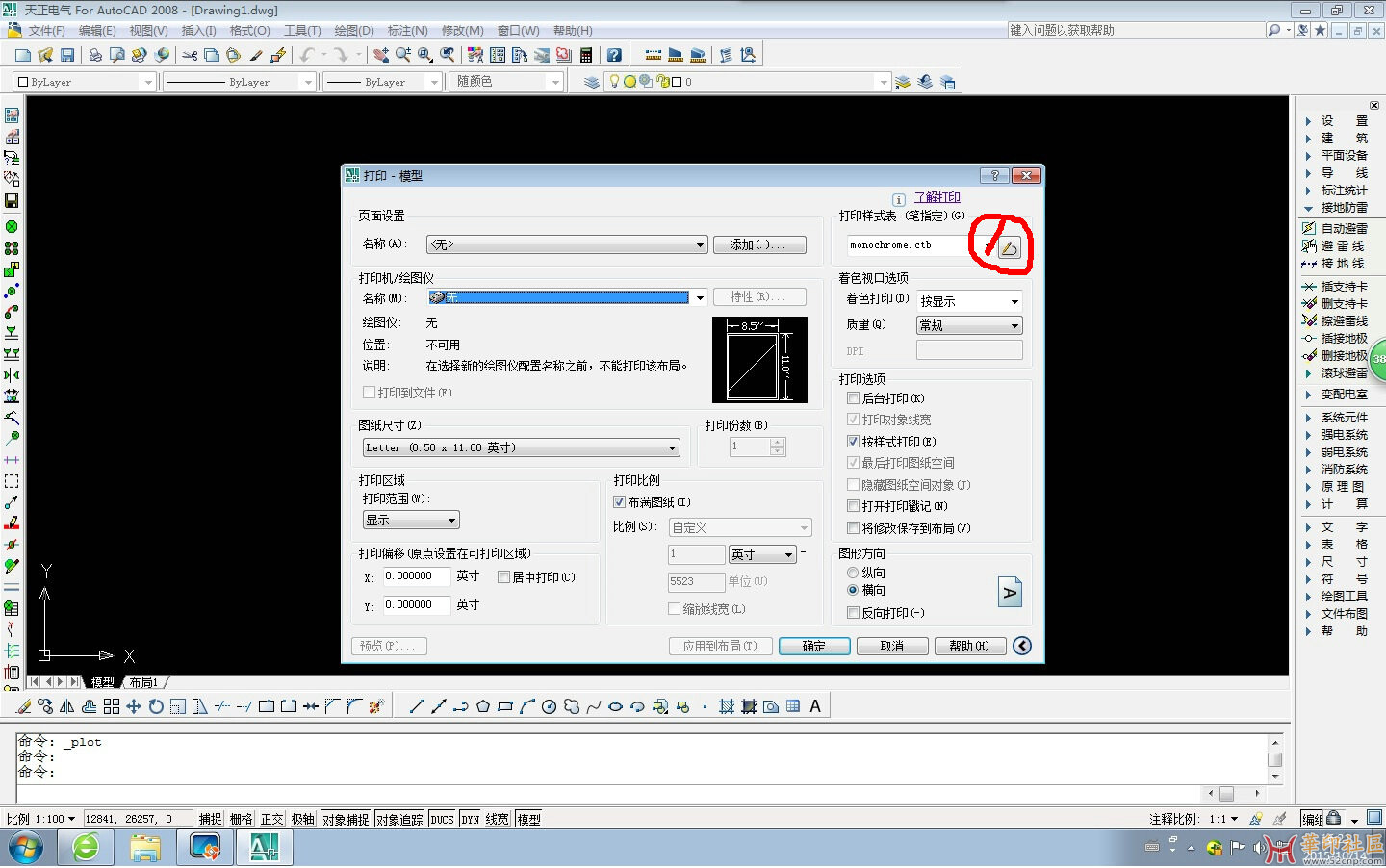Open 标注(N) menu
1386x868 pixels.
click(407, 31)
